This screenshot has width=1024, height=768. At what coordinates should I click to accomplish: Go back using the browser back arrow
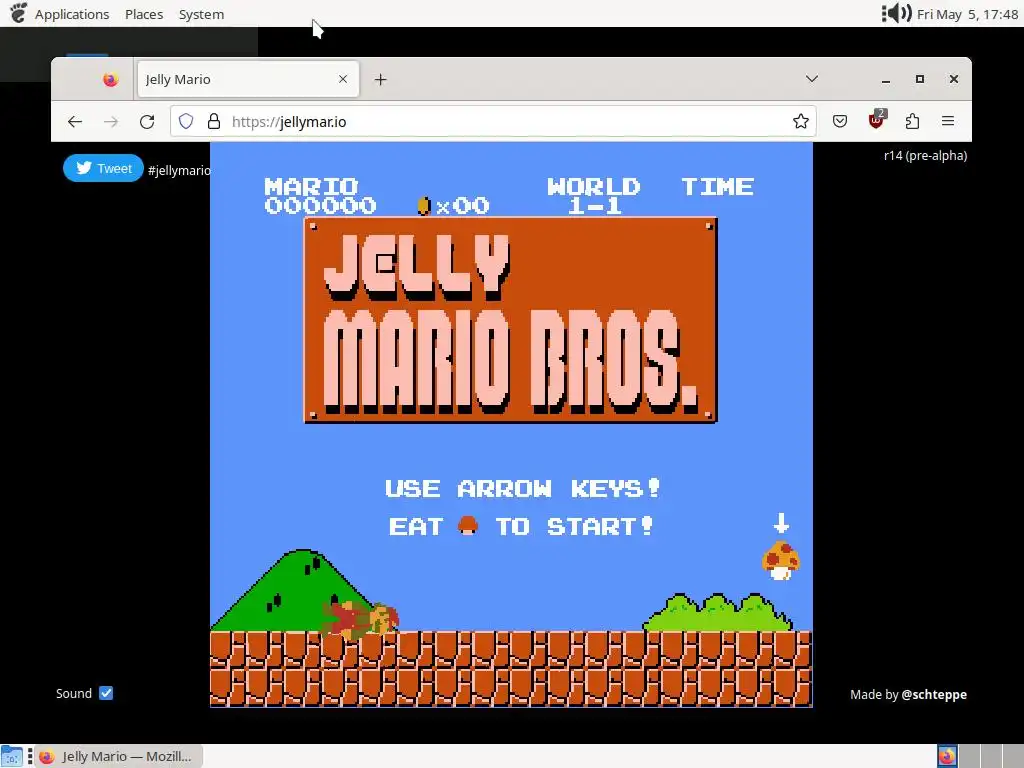pyautogui.click(x=75, y=121)
